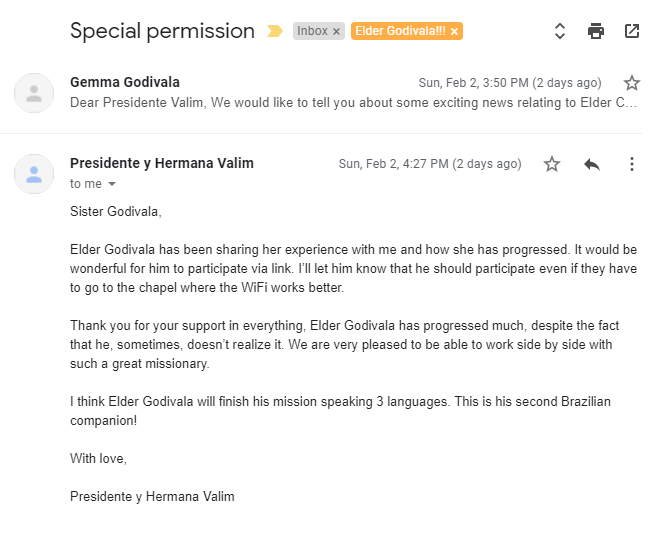Click Presidente y Hermana Valim's avatar
The image size is (657, 534).
[34, 174]
